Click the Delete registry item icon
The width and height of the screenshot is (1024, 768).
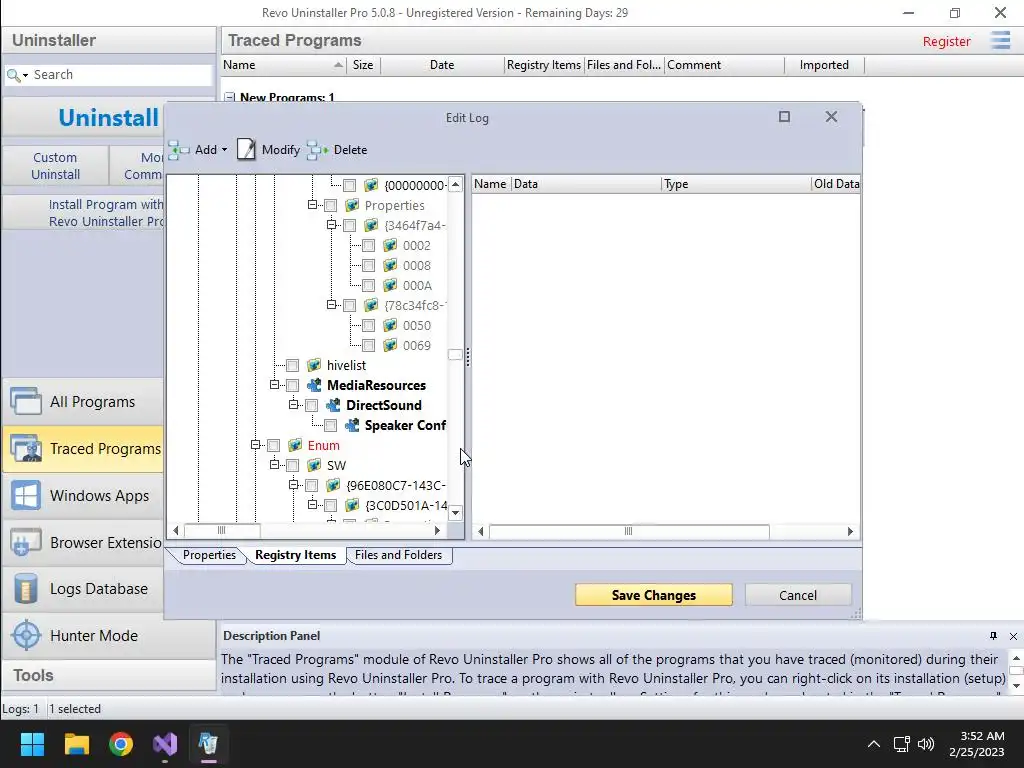317,150
